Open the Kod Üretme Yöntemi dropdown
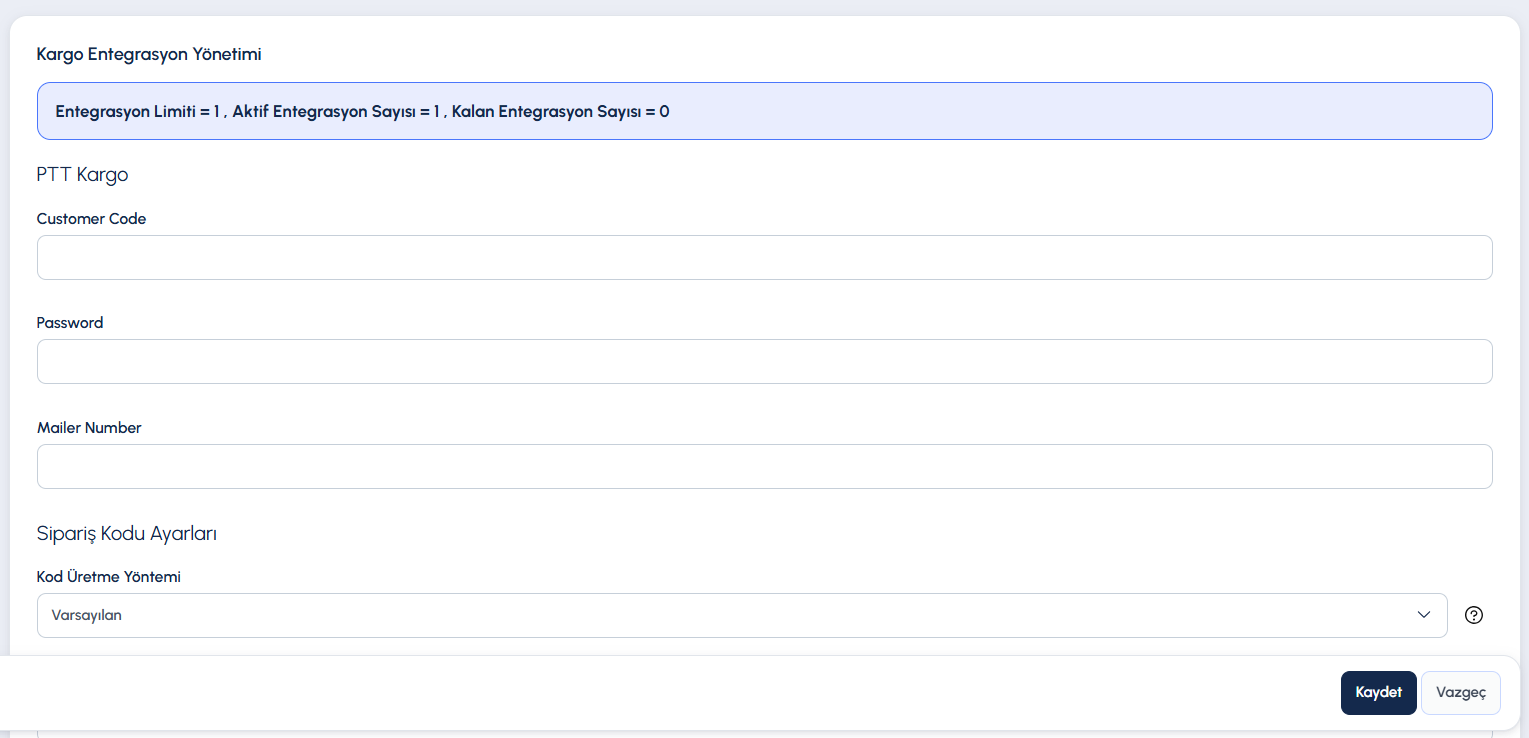The image size is (1529, 738). (742, 615)
